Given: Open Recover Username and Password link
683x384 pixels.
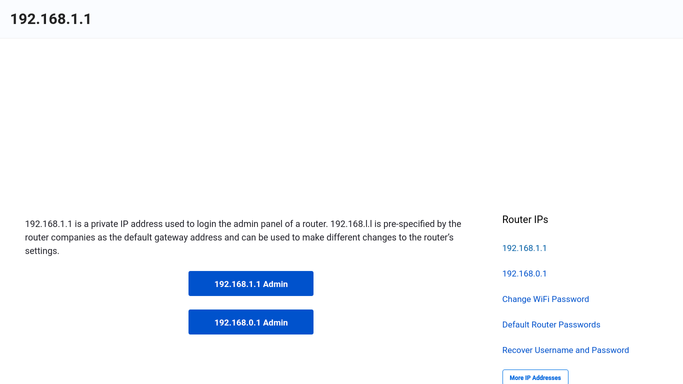Looking at the screenshot, I should click(565, 350).
